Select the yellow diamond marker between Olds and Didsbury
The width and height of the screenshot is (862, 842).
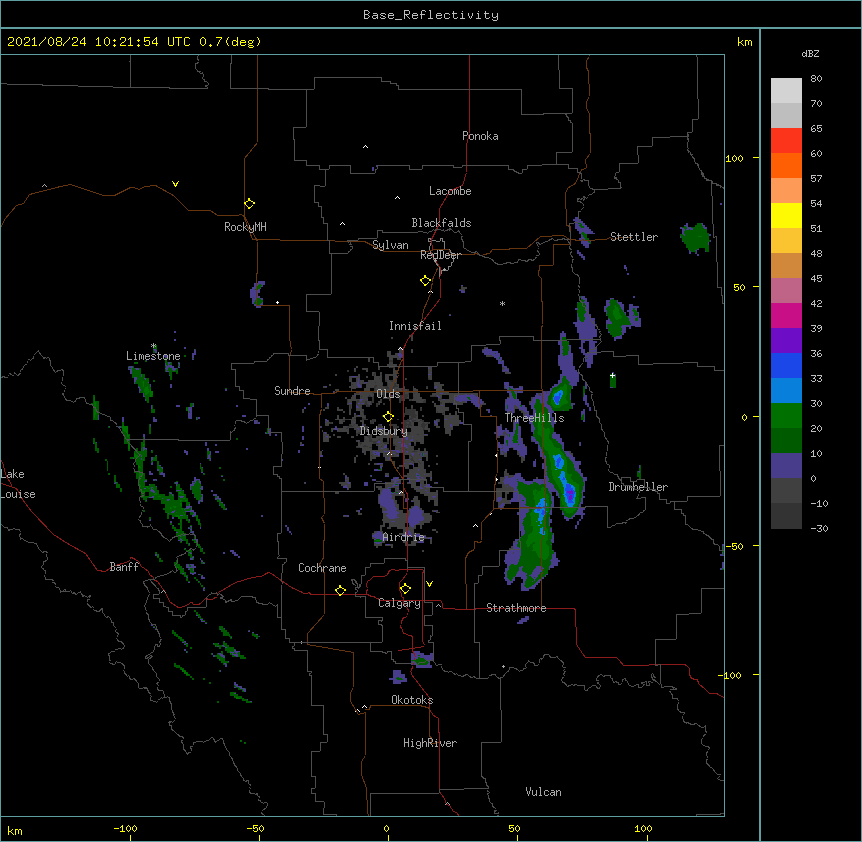pyautogui.click(x=388, y=417)
